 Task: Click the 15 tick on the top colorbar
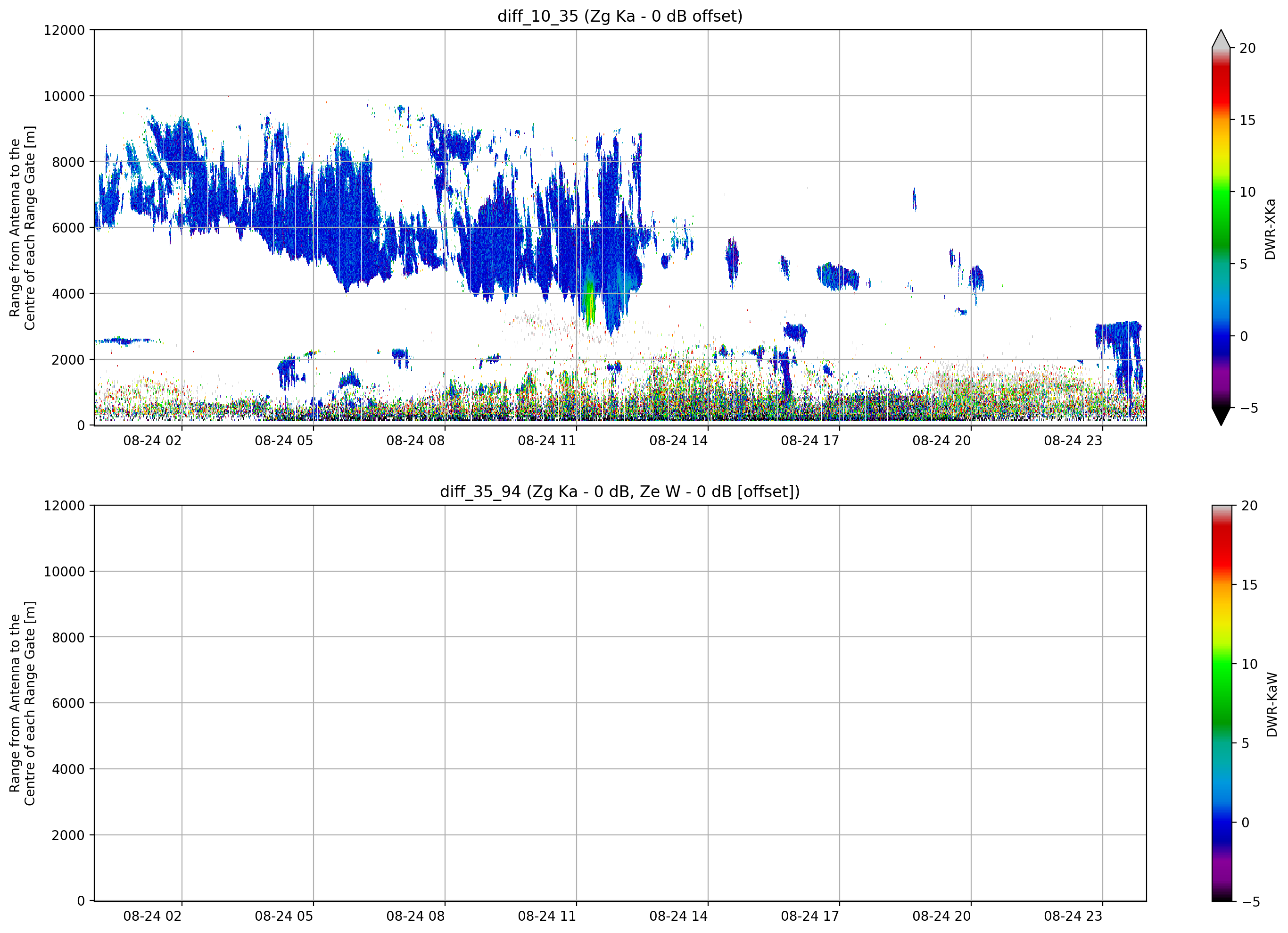(x=1247, y=120)
